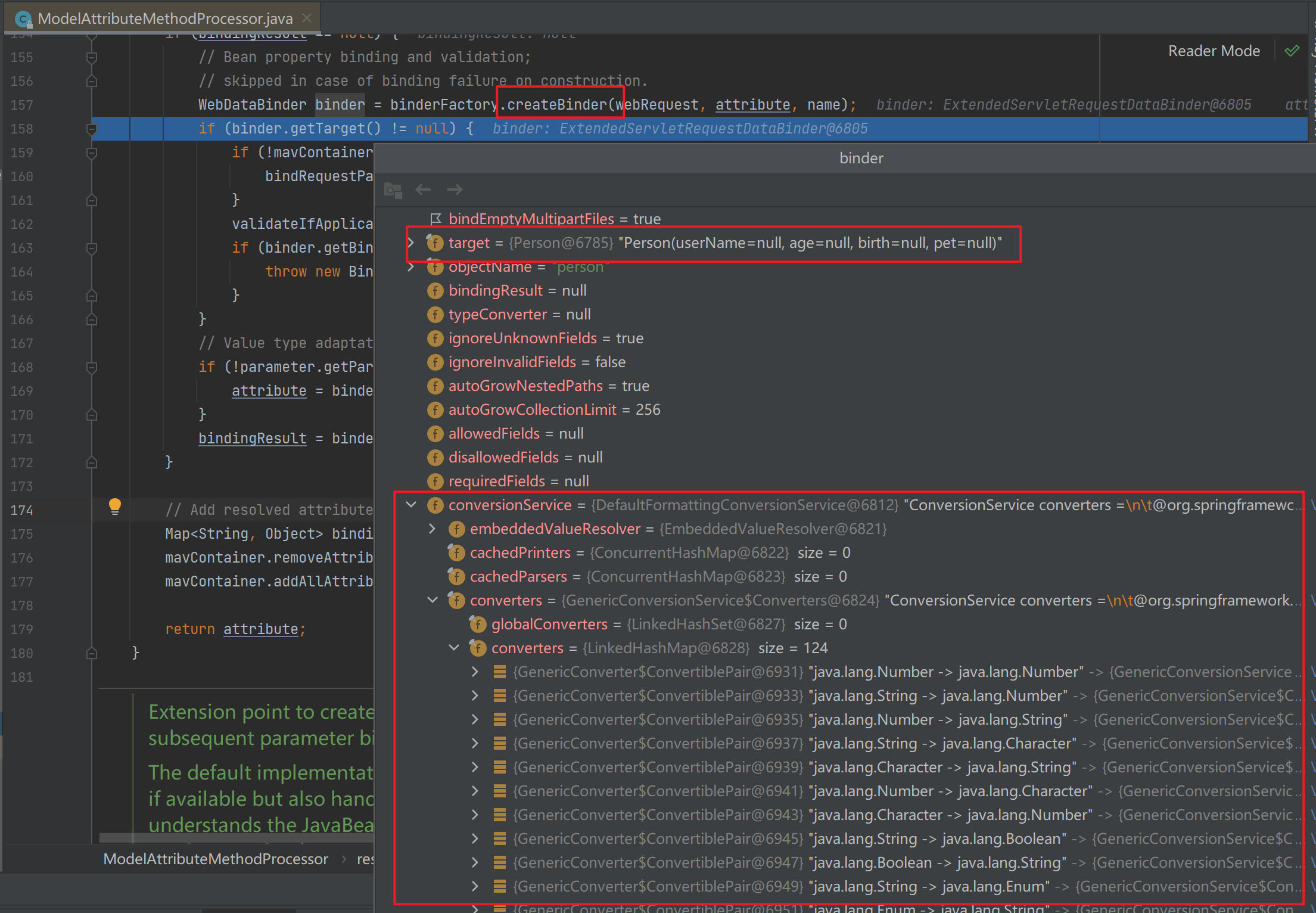
Task: Click the forward arrow in binder popup
Action: pos(455,190)
